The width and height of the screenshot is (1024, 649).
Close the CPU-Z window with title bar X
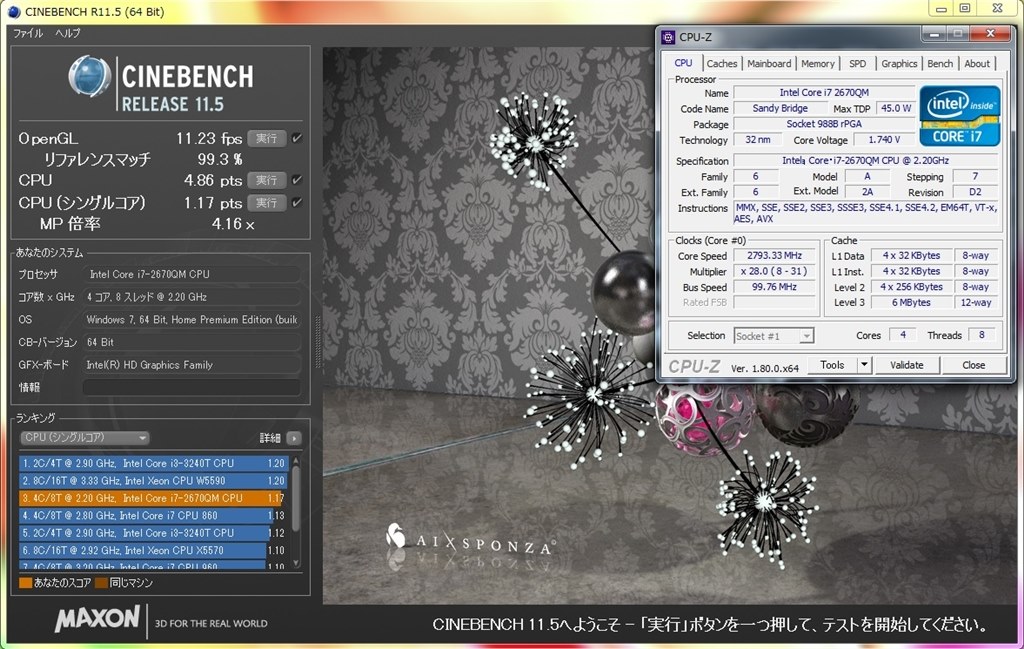(990, 34)
